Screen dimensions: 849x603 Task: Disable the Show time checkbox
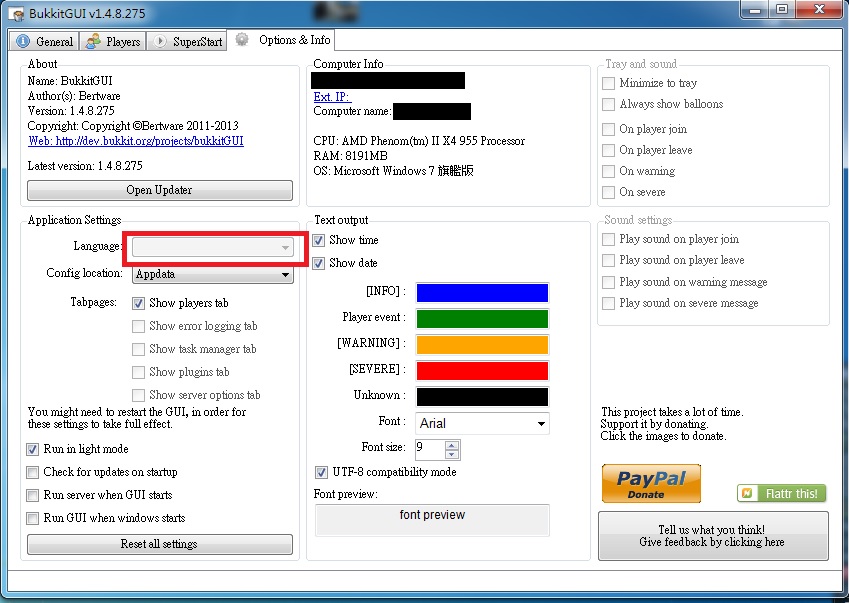(319, 240)
